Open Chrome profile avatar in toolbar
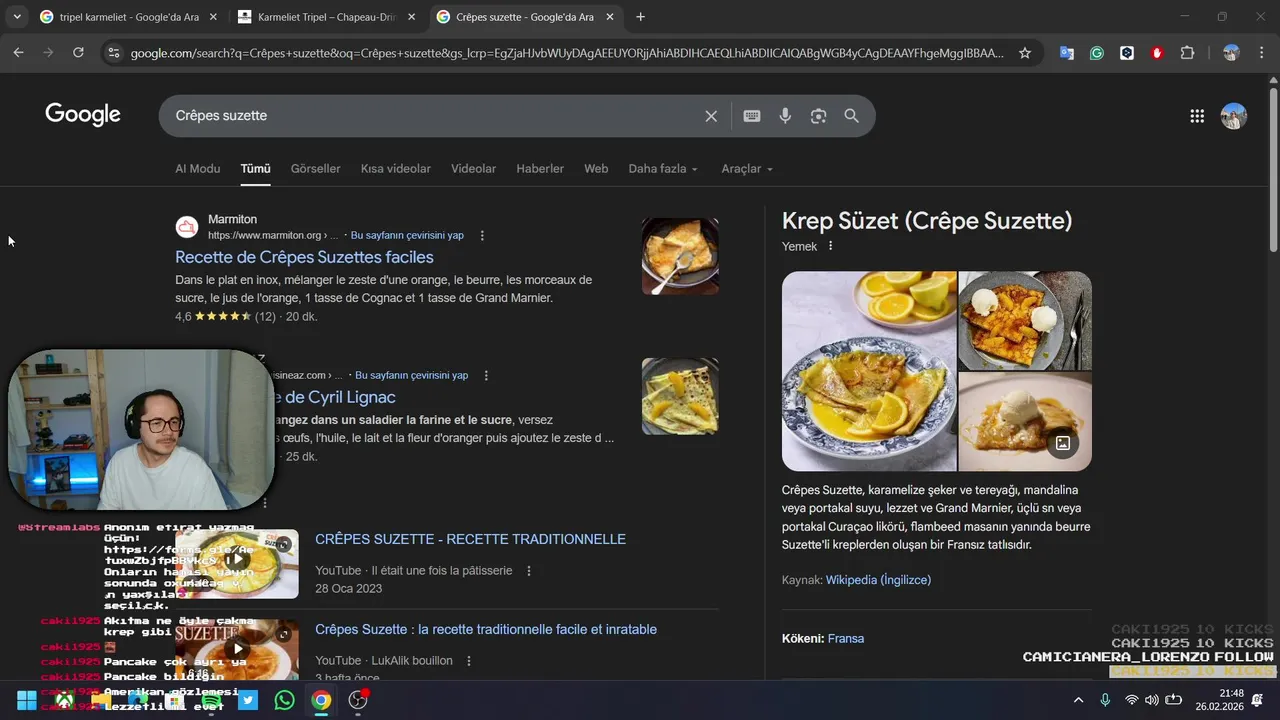 [1231, 53]
